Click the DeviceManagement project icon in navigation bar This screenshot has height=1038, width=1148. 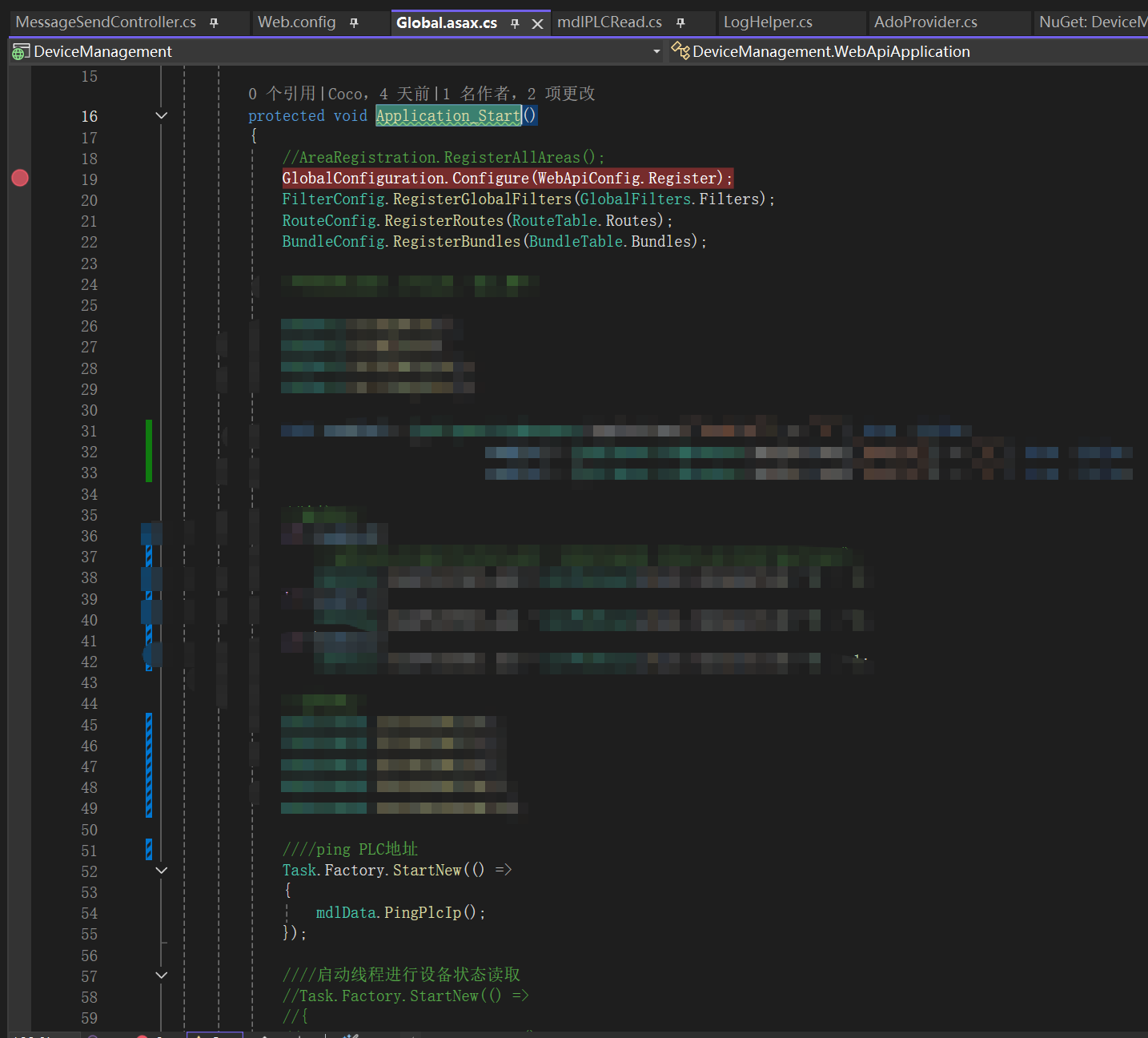click(21, 52)
